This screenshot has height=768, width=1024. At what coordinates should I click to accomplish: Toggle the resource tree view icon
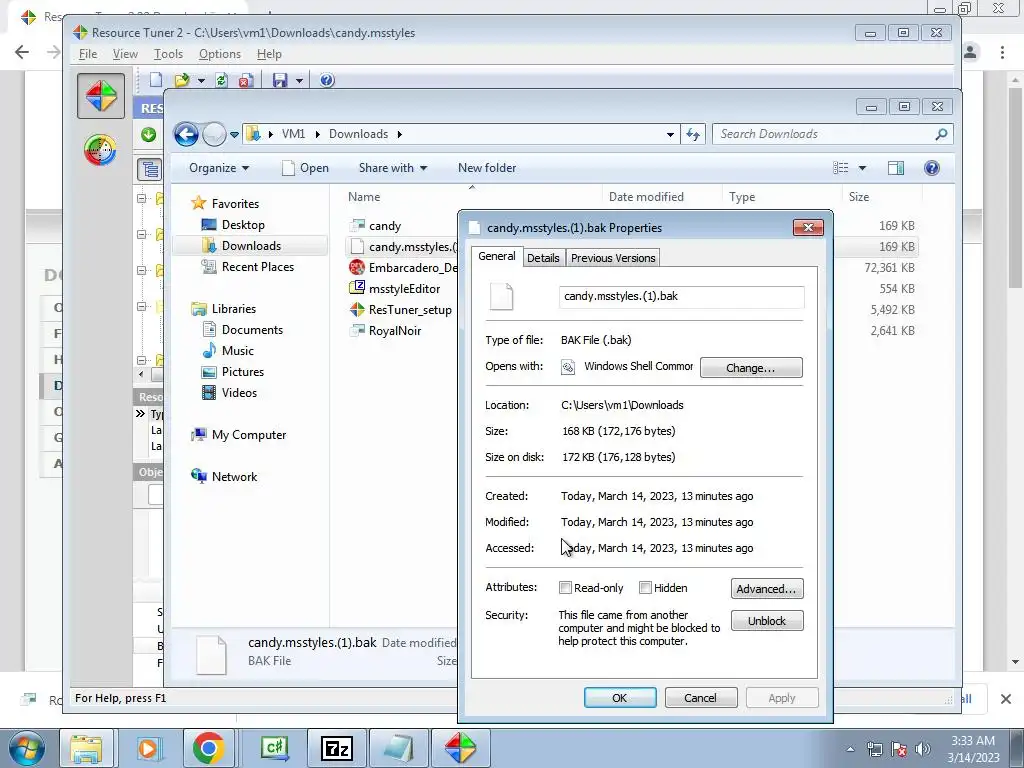point(150,169)
